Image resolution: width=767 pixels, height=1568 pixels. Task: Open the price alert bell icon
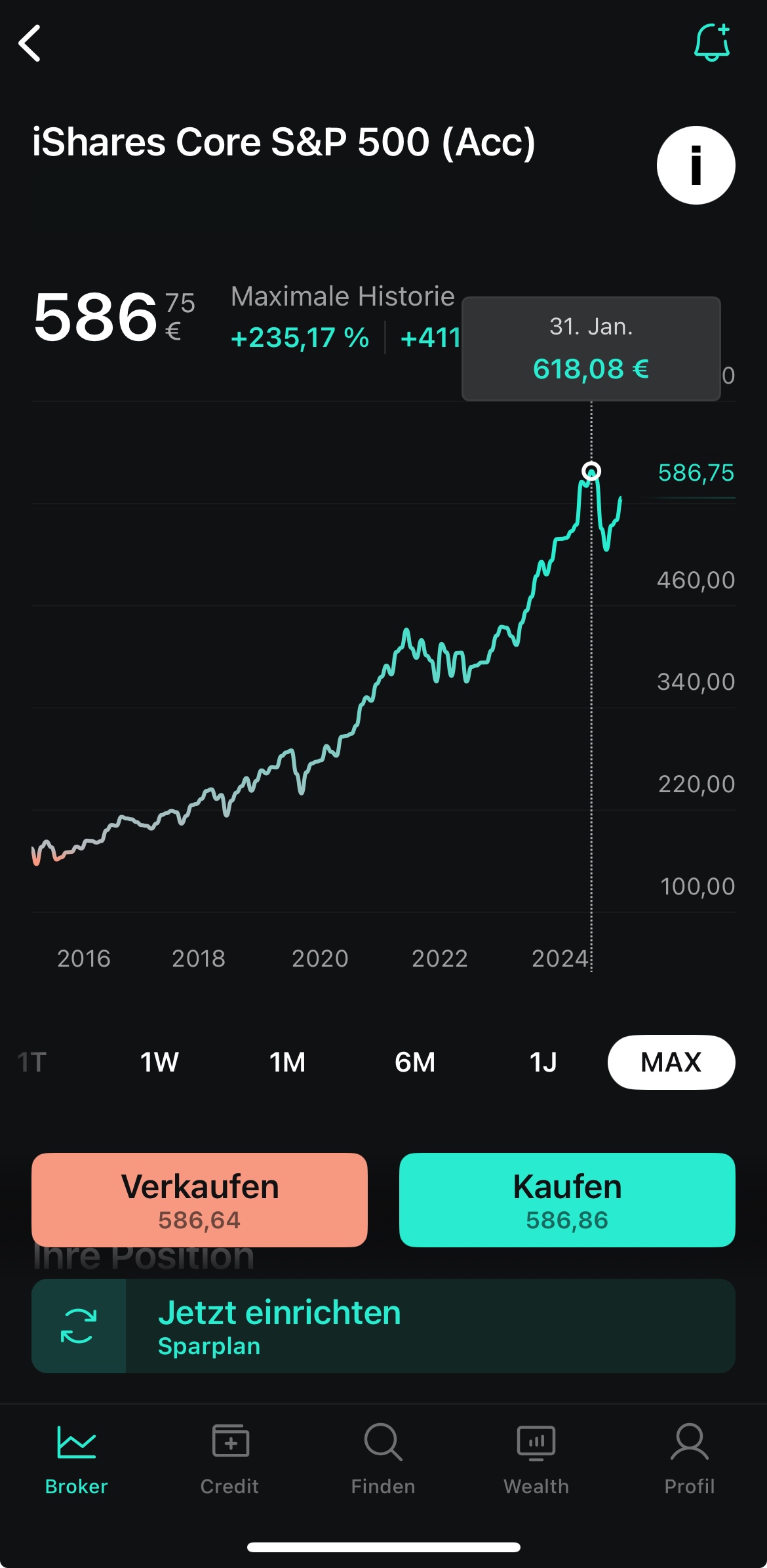711,43
